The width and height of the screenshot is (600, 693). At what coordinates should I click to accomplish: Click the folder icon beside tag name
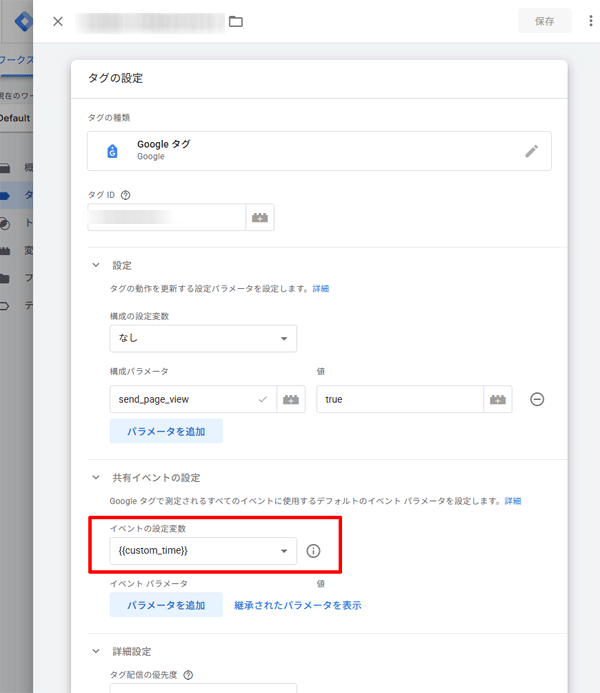236,21
